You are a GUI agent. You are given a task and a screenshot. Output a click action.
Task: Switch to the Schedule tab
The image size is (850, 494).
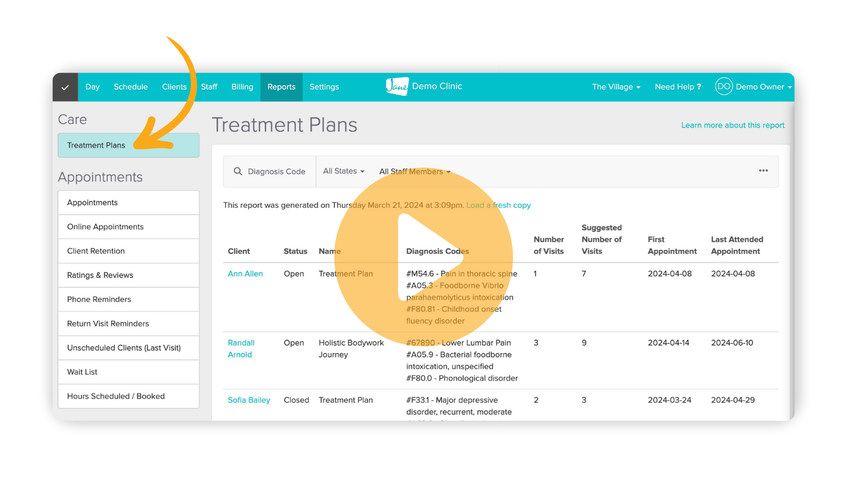[x=130, y=87]
